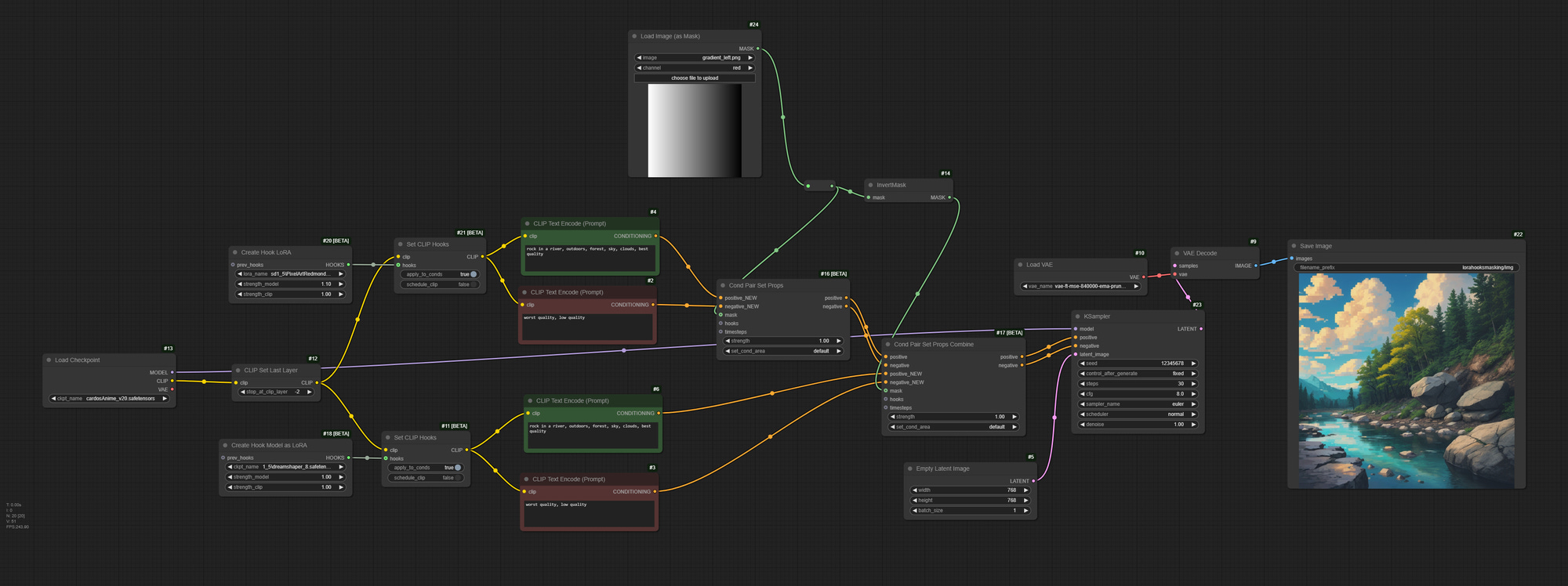
Task: Collapse CLIP Set Last Layer node dot
Action: click(x=238, y=371)
